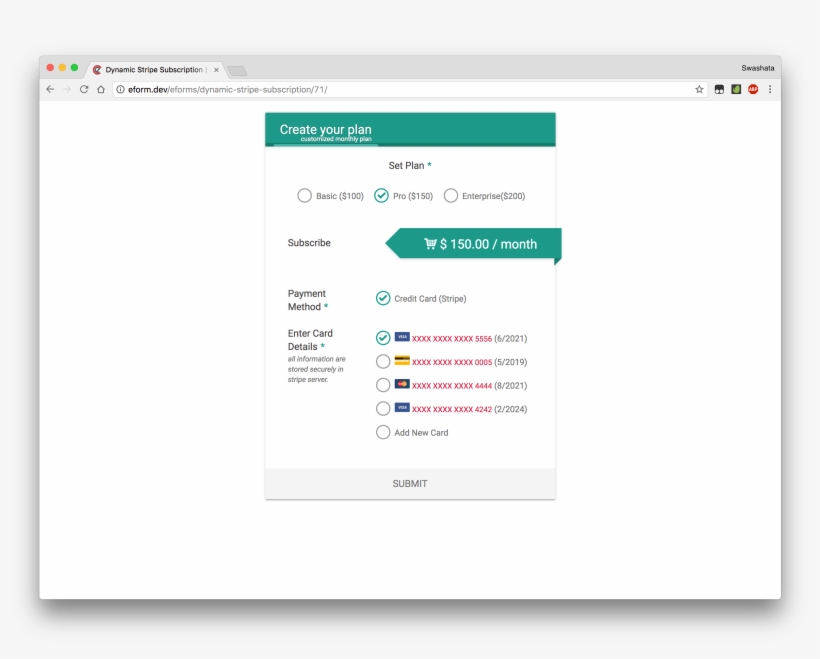
Task: Open Chrome's three-dot menu
Action: pos(769,89)
